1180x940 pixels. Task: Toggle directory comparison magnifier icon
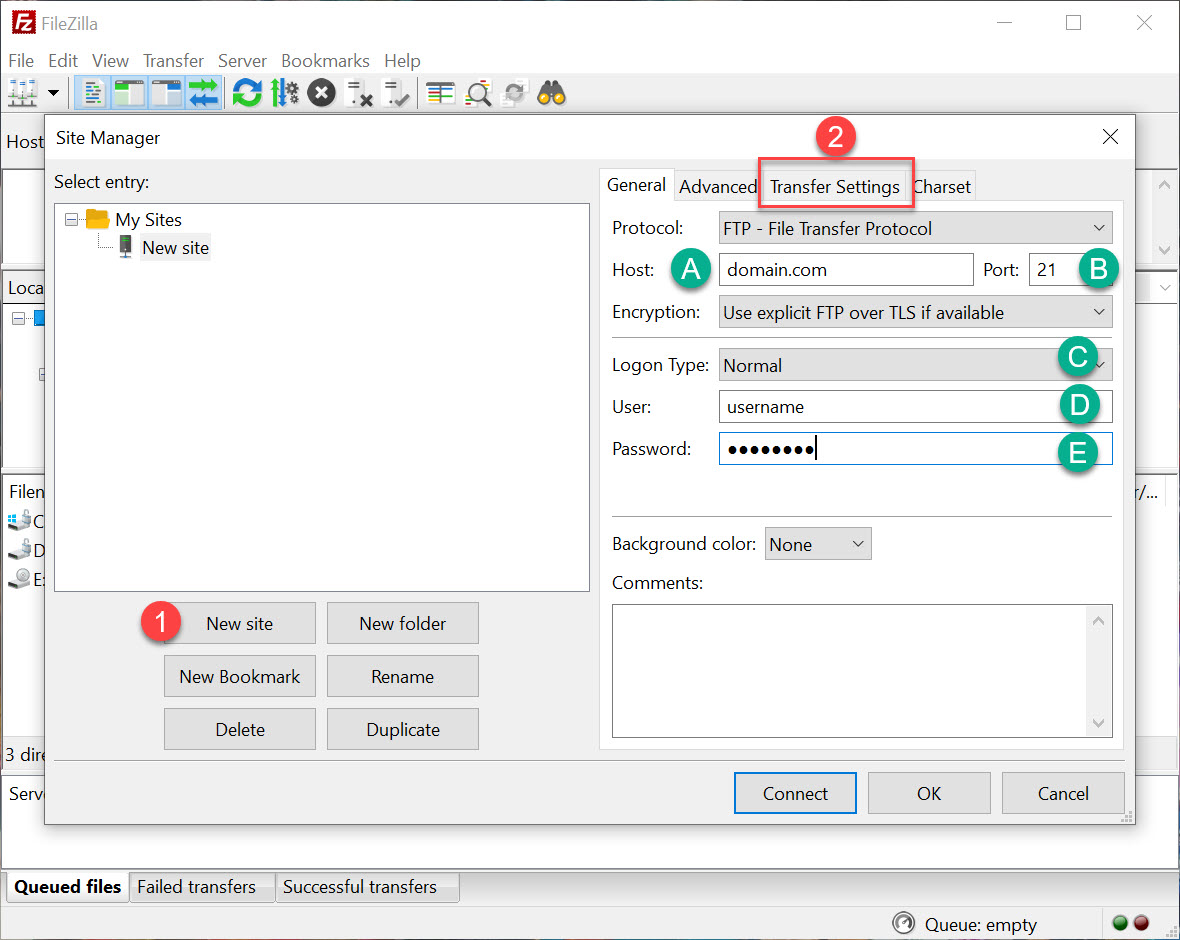[x=478, y=93]
